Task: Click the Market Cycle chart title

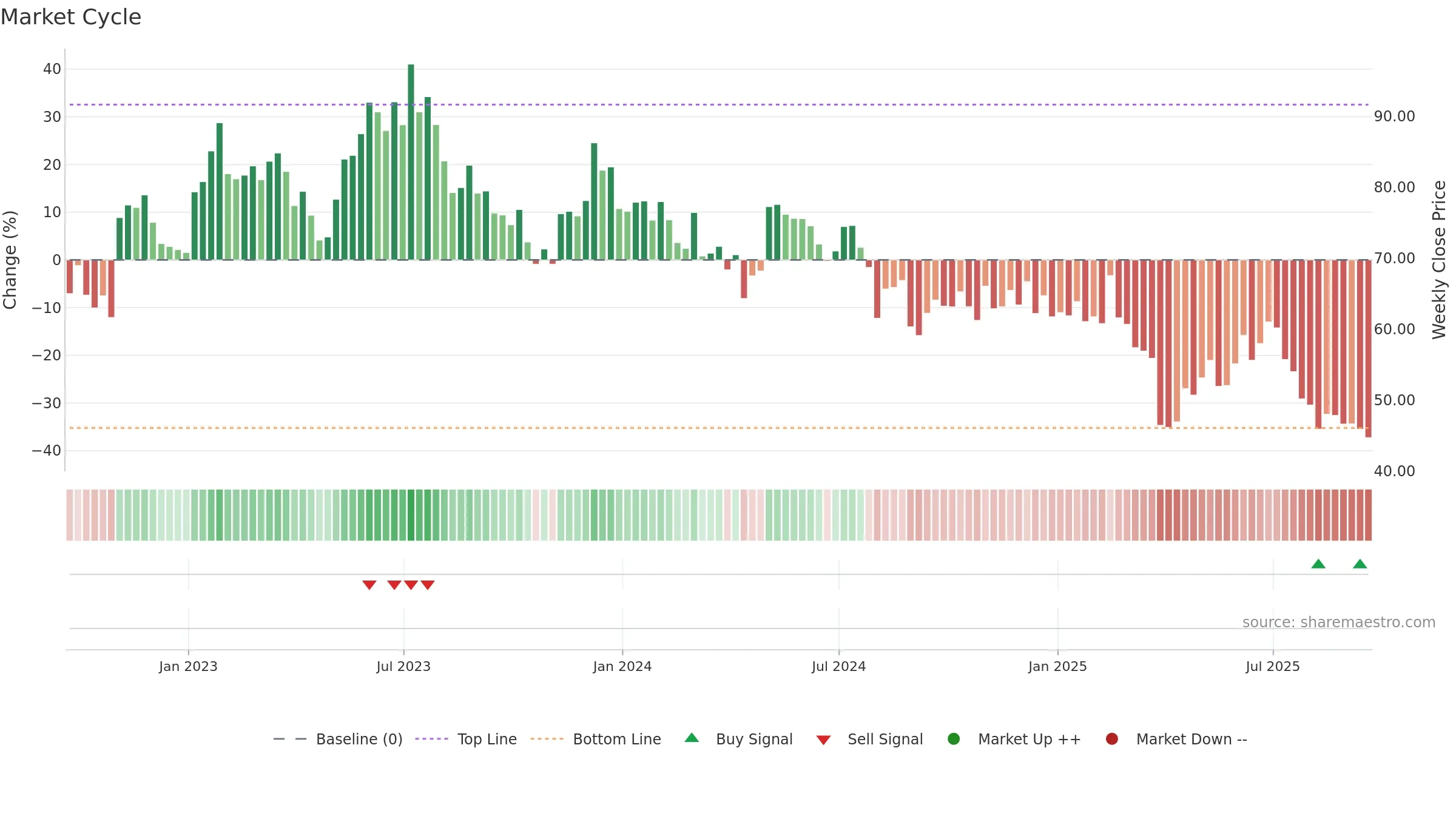Action: click(x=71, y=17)
